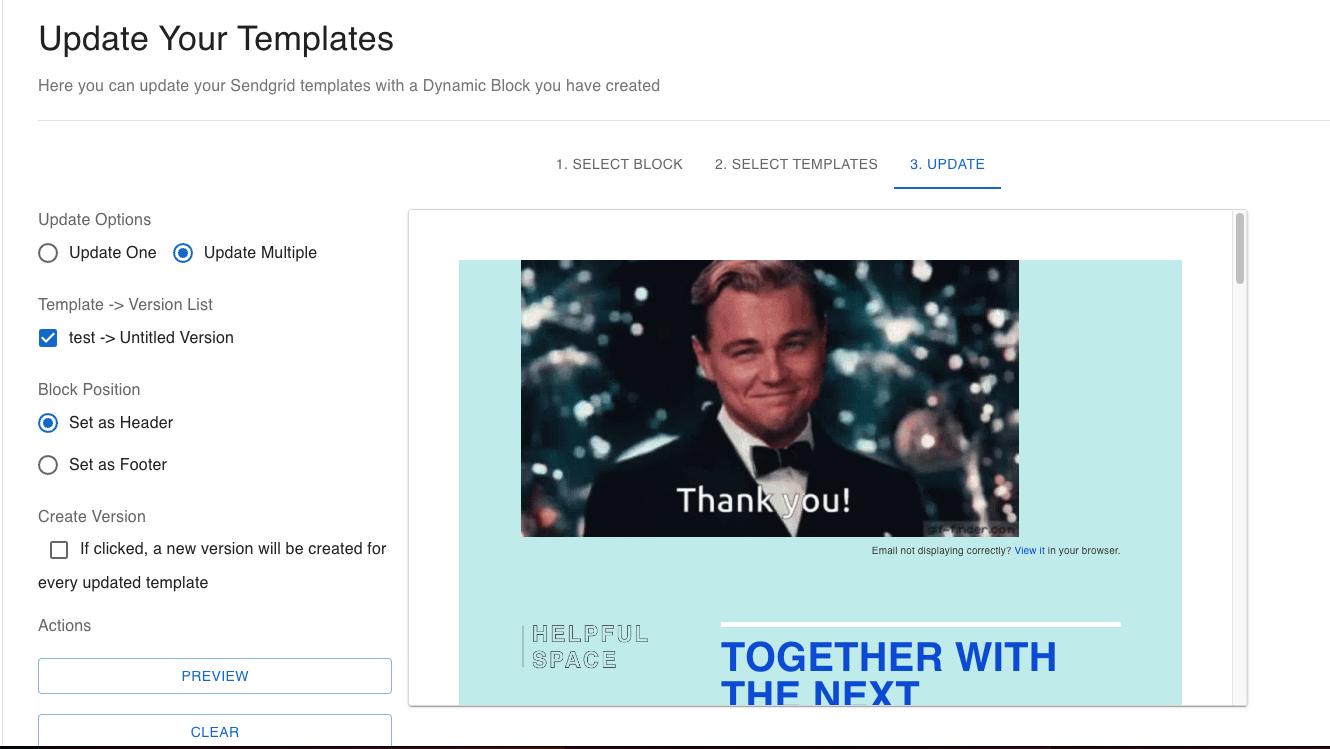Open the 'View it' browser link
This screenshot has width=1330, height=749.
(x=1030, y=551)
